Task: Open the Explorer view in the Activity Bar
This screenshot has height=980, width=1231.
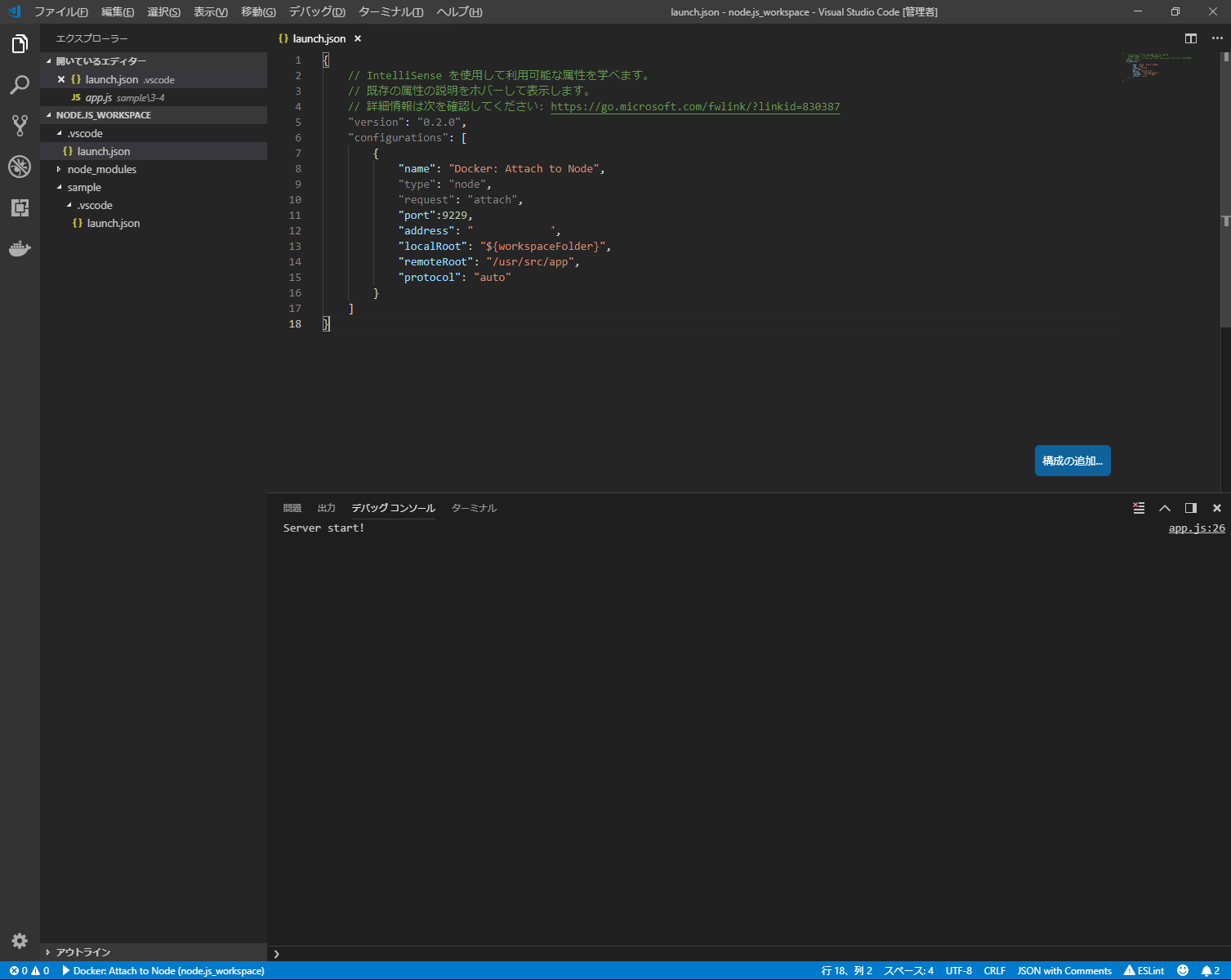Action: [20, 43]
